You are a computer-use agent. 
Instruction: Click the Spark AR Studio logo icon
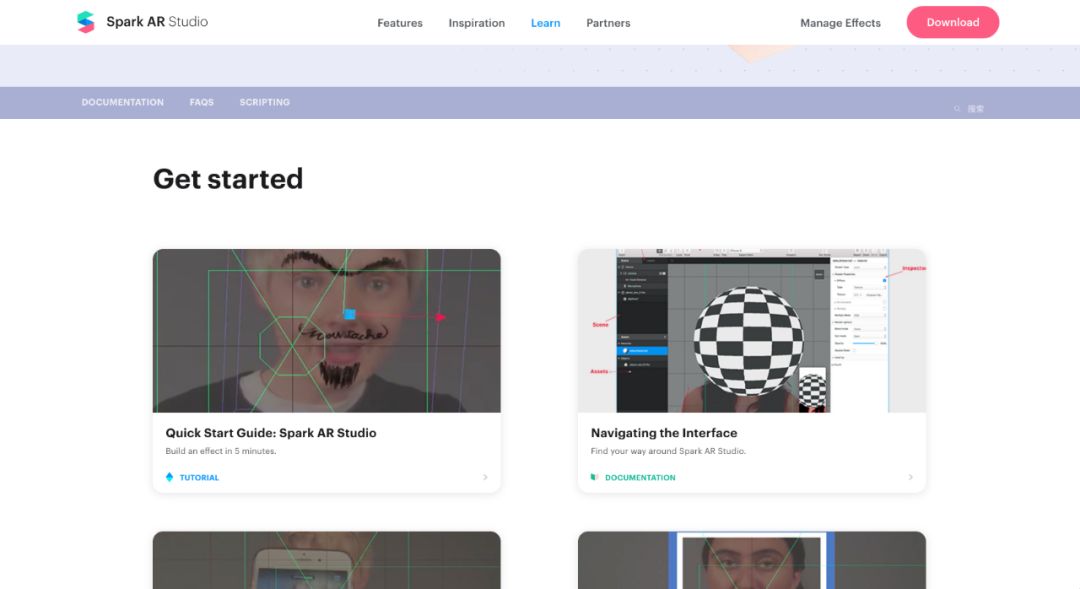(85, 22)
